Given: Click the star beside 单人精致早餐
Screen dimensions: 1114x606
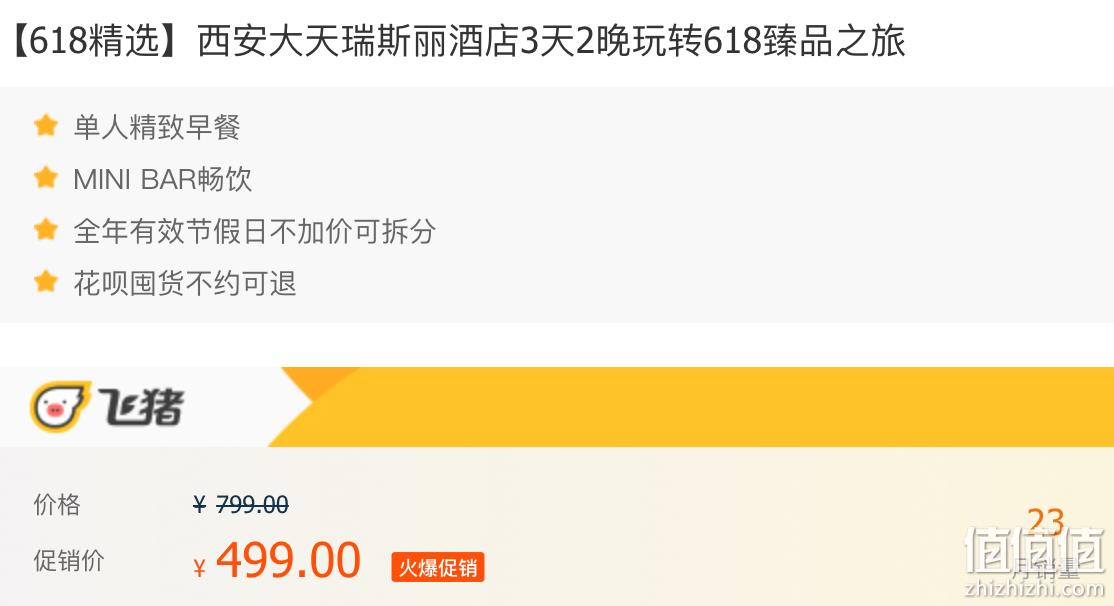Looking at the screenshot, I should [x=45, y=126].
